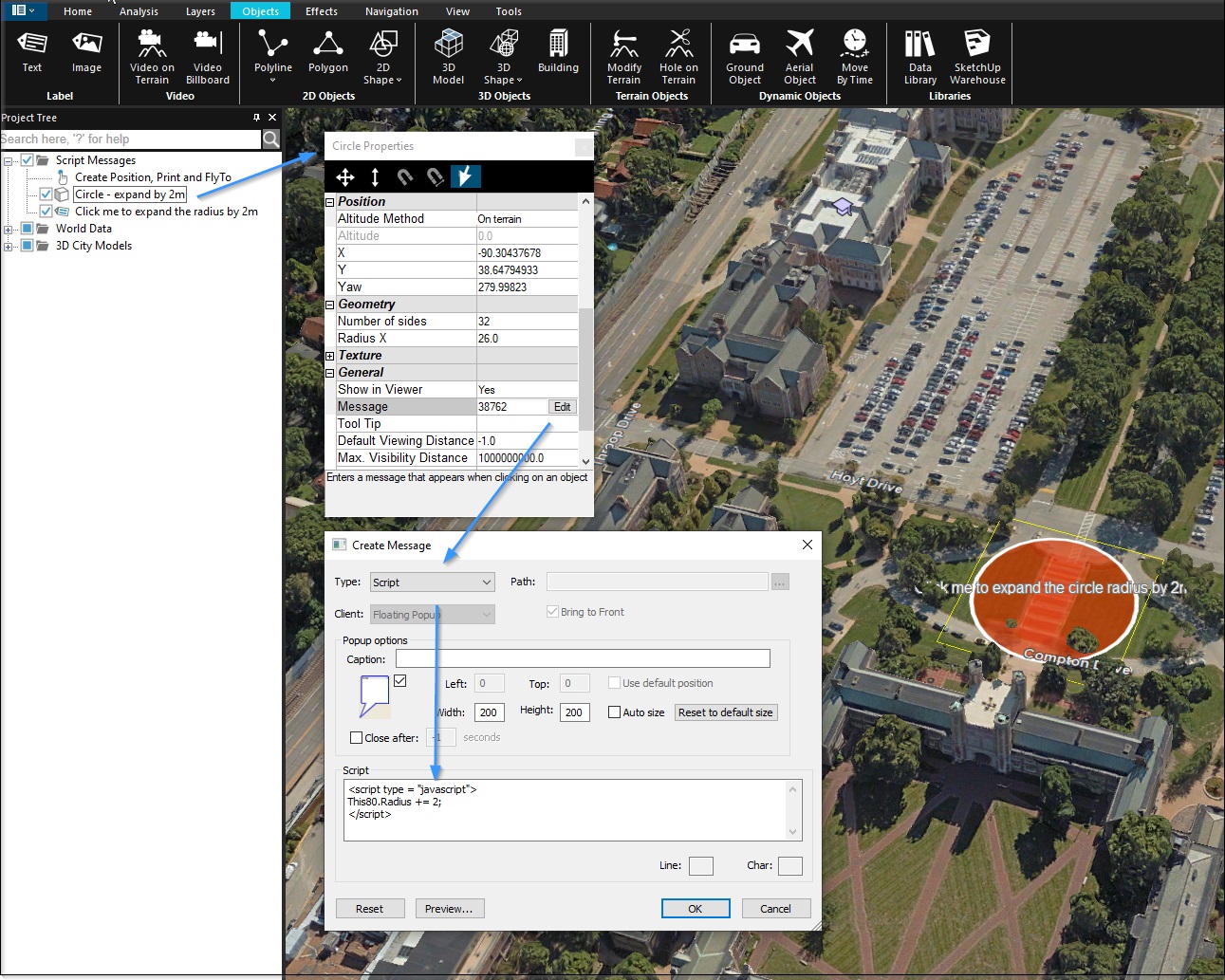Click the second magnet snap icon in Circle Properties
The height and width of the screenshot is (980, 1225).
point(435,176)
